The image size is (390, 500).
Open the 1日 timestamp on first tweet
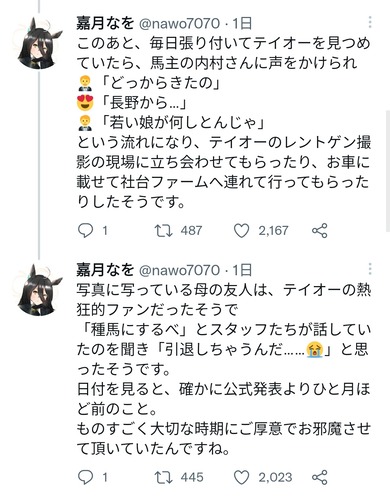pos(242,24)
